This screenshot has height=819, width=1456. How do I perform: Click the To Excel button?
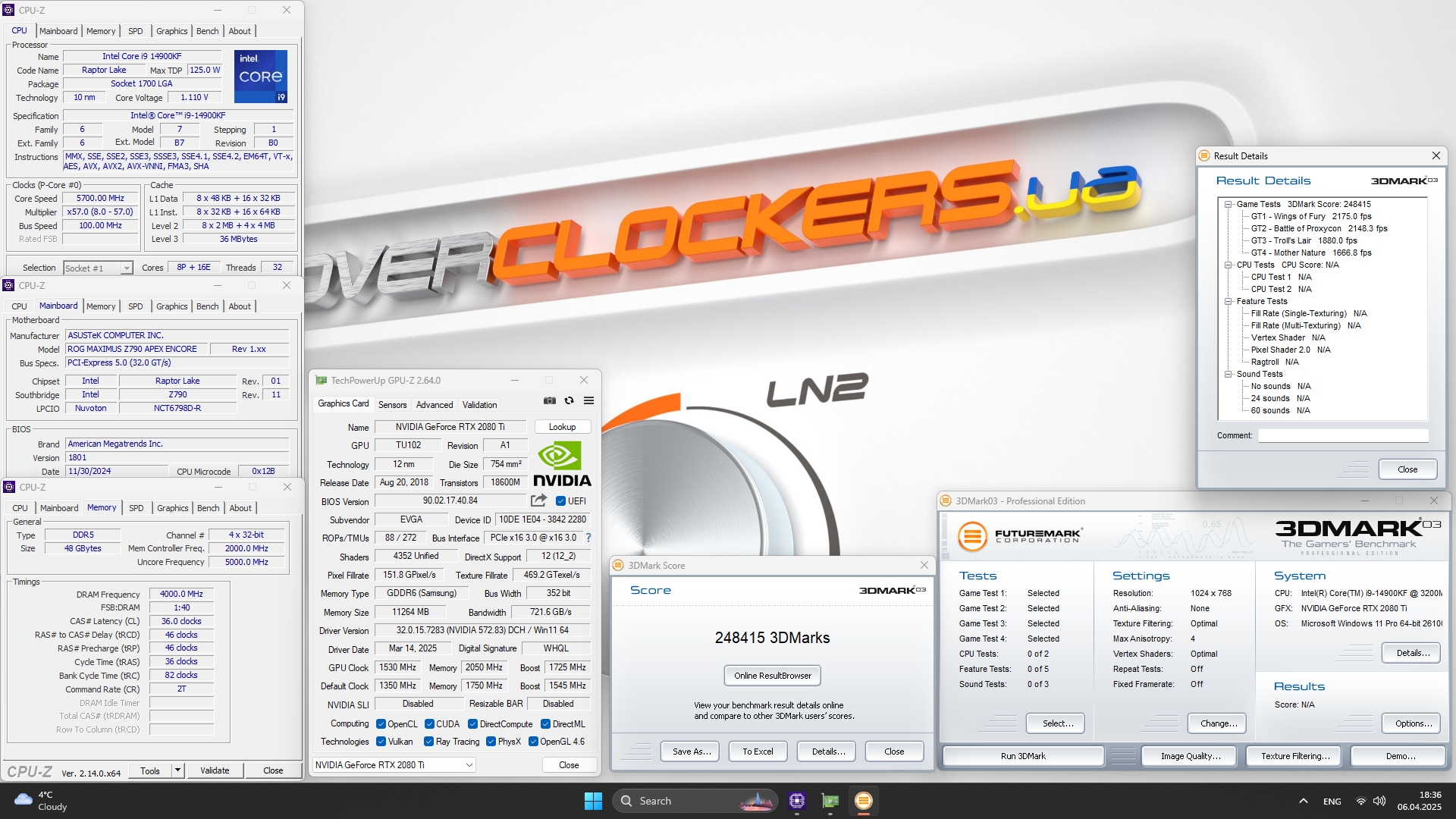point(758,752)
